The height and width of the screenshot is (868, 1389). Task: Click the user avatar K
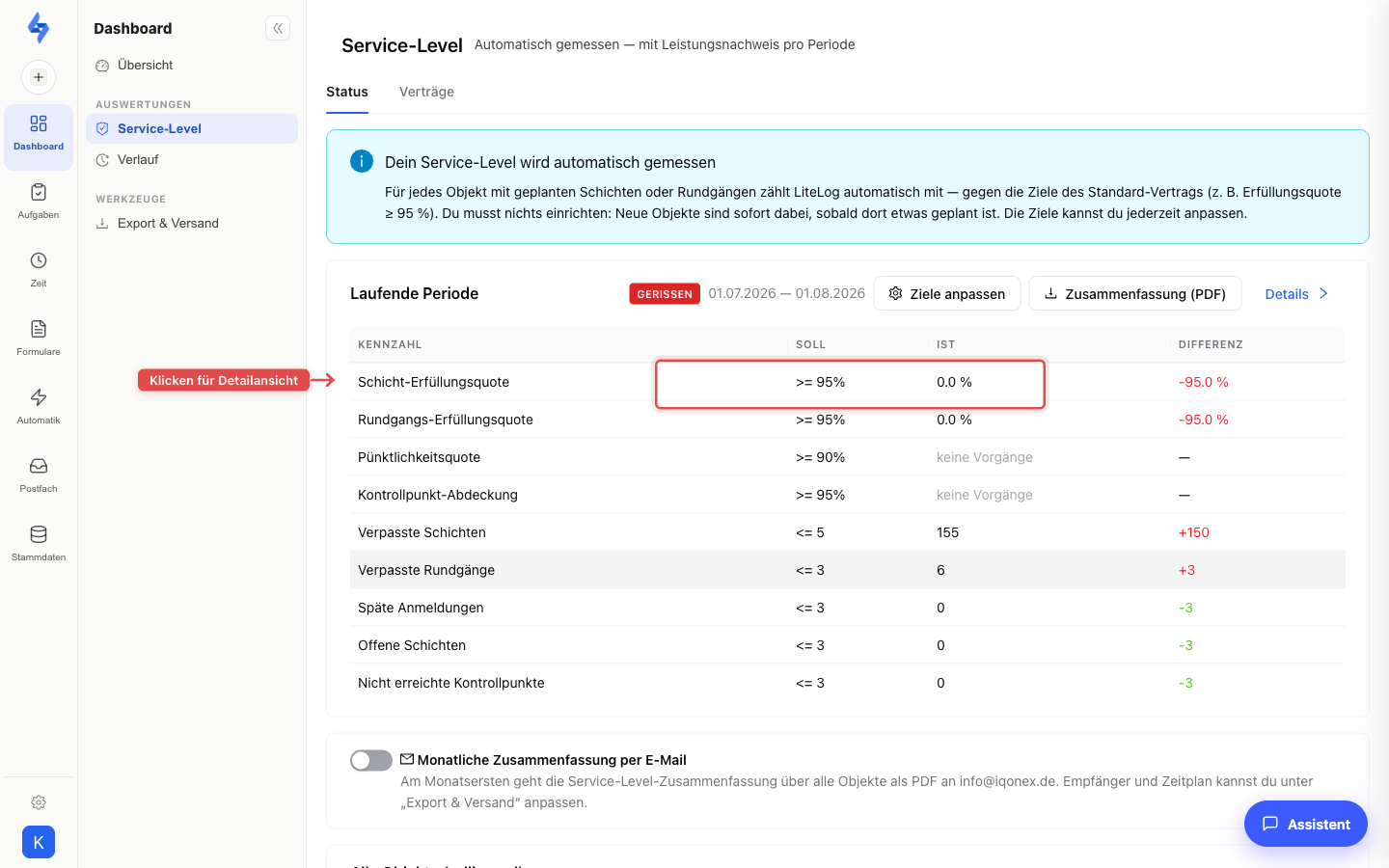click(39, 842)
